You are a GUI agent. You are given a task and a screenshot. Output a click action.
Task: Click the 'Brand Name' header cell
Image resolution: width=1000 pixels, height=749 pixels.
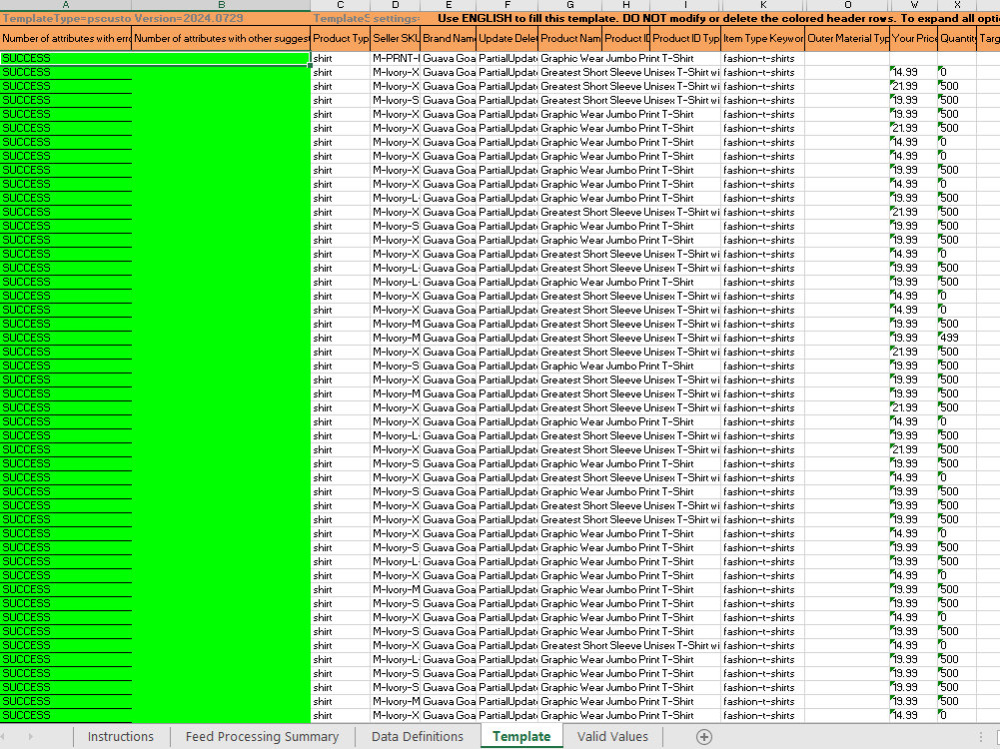tap(448, 38)
